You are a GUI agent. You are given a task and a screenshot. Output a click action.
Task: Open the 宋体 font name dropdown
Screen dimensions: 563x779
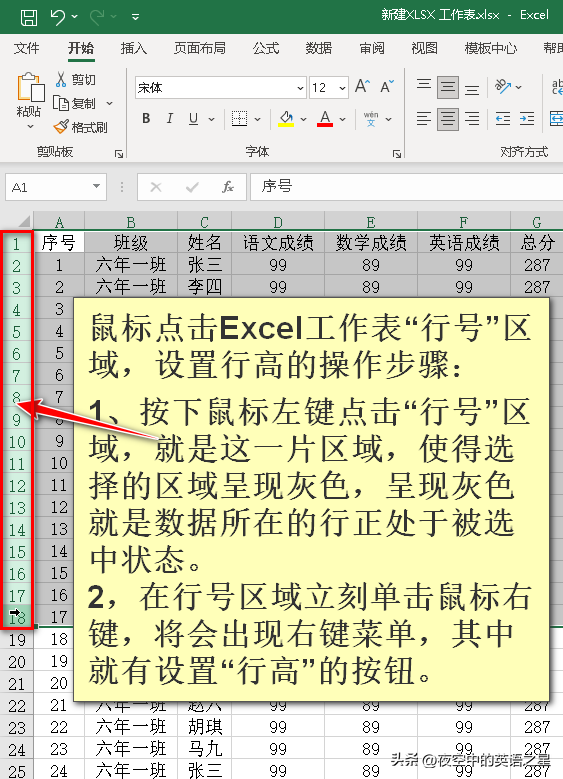tap(300, 88)
